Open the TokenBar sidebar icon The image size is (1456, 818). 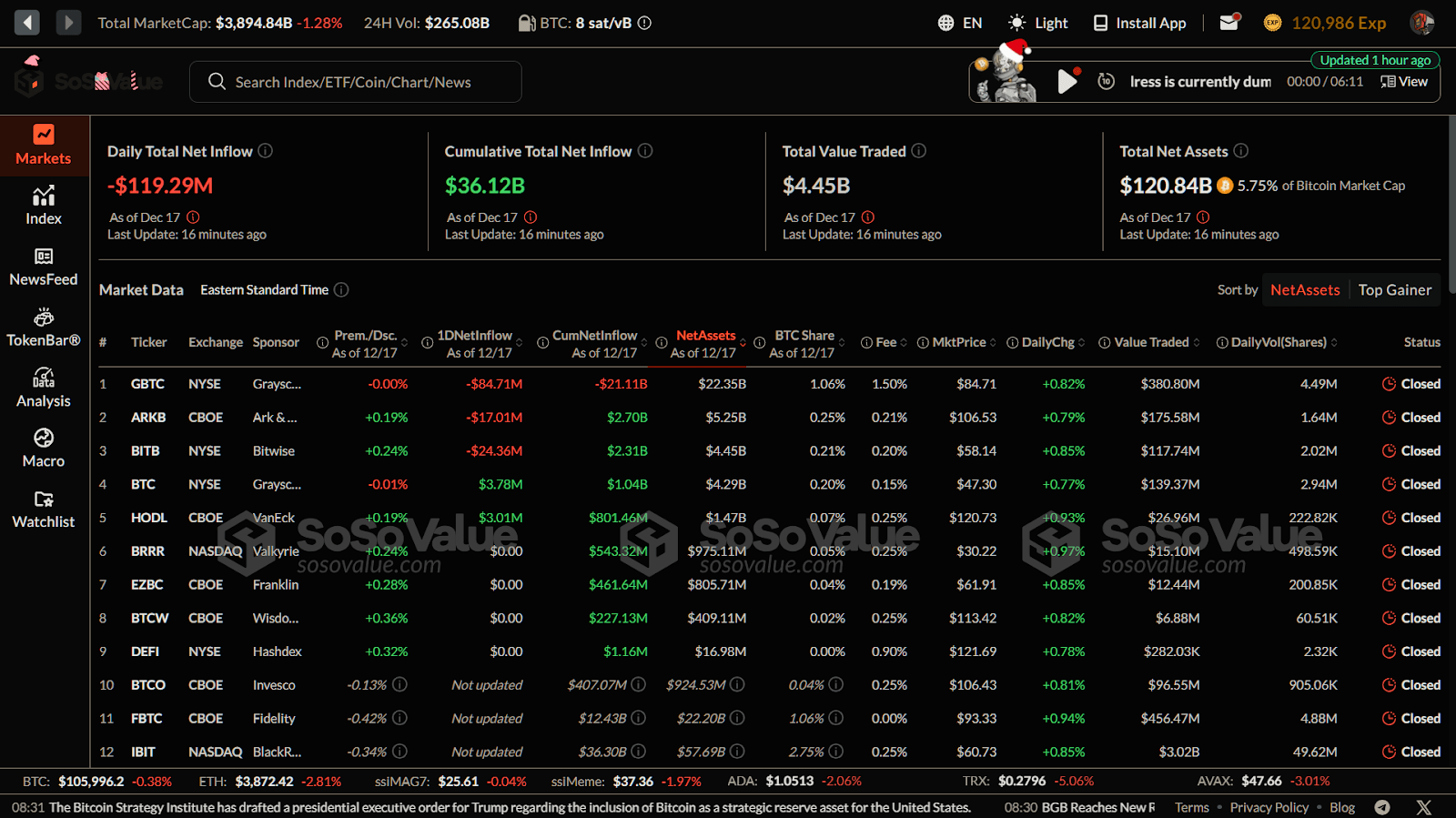pyautogui.click(x=44, y=318)
